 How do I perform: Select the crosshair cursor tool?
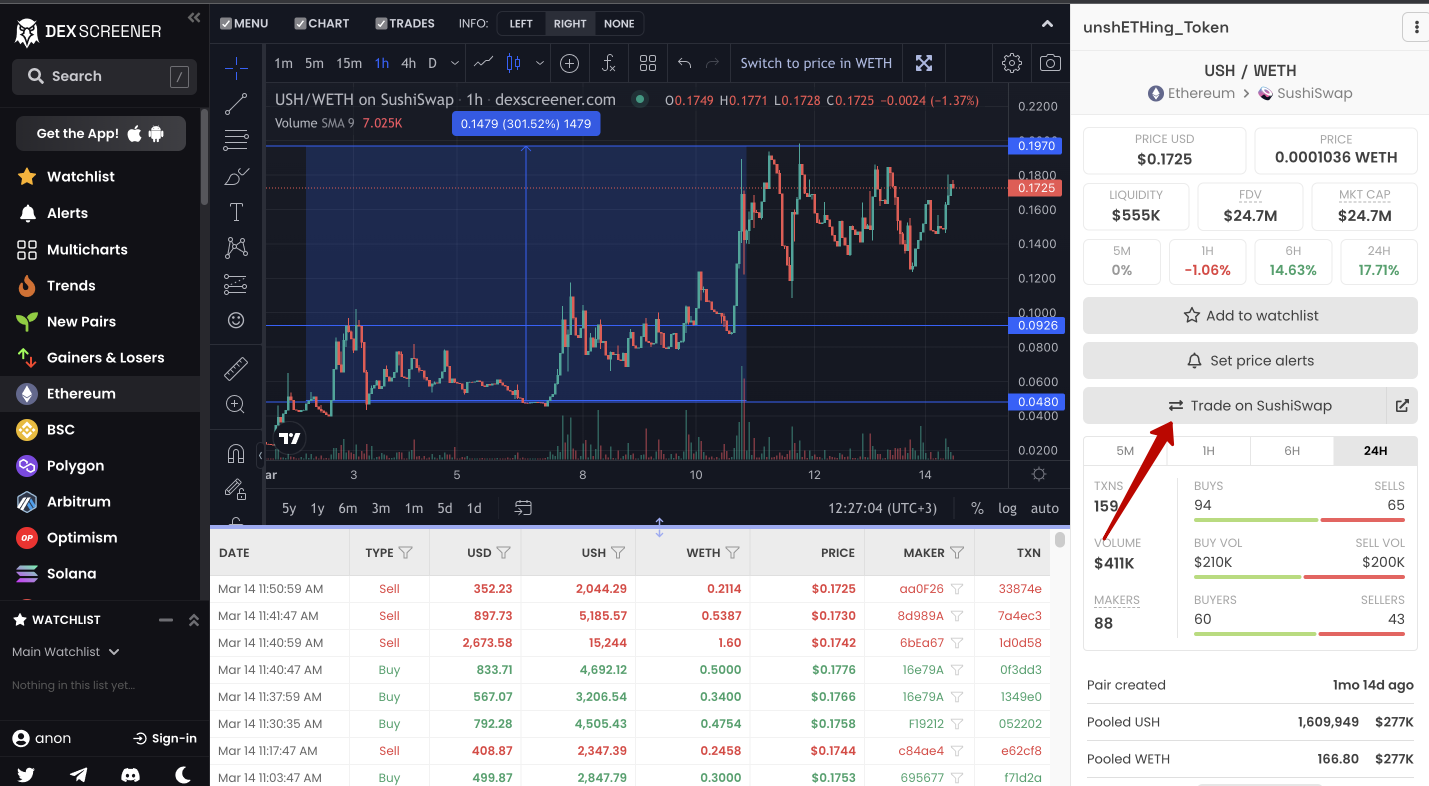[x=236, y=68]
